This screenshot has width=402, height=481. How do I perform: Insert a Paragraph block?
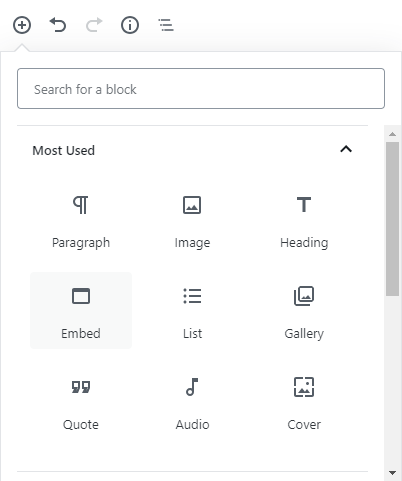tap(81, 219)
